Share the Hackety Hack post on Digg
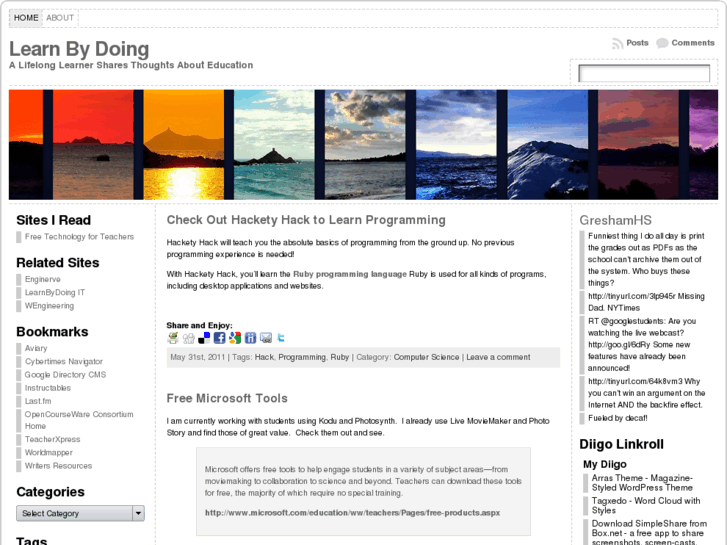Viewport: 727px width, 545px height. [x=189, y=338]
